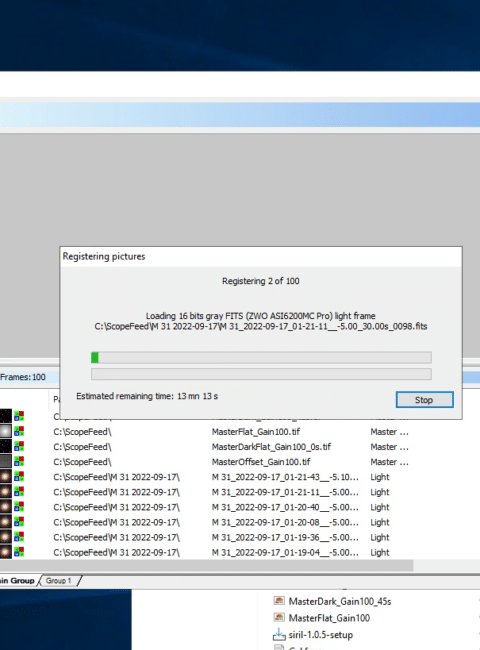Switch to the Main Group tab

click(17, 580)
